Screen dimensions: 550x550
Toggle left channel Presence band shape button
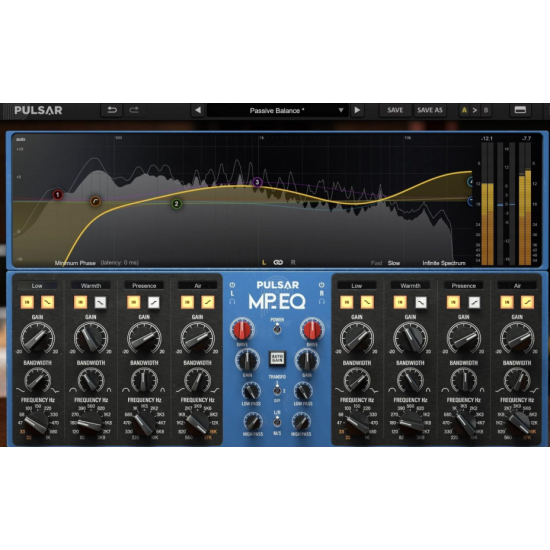coord(154,302)
